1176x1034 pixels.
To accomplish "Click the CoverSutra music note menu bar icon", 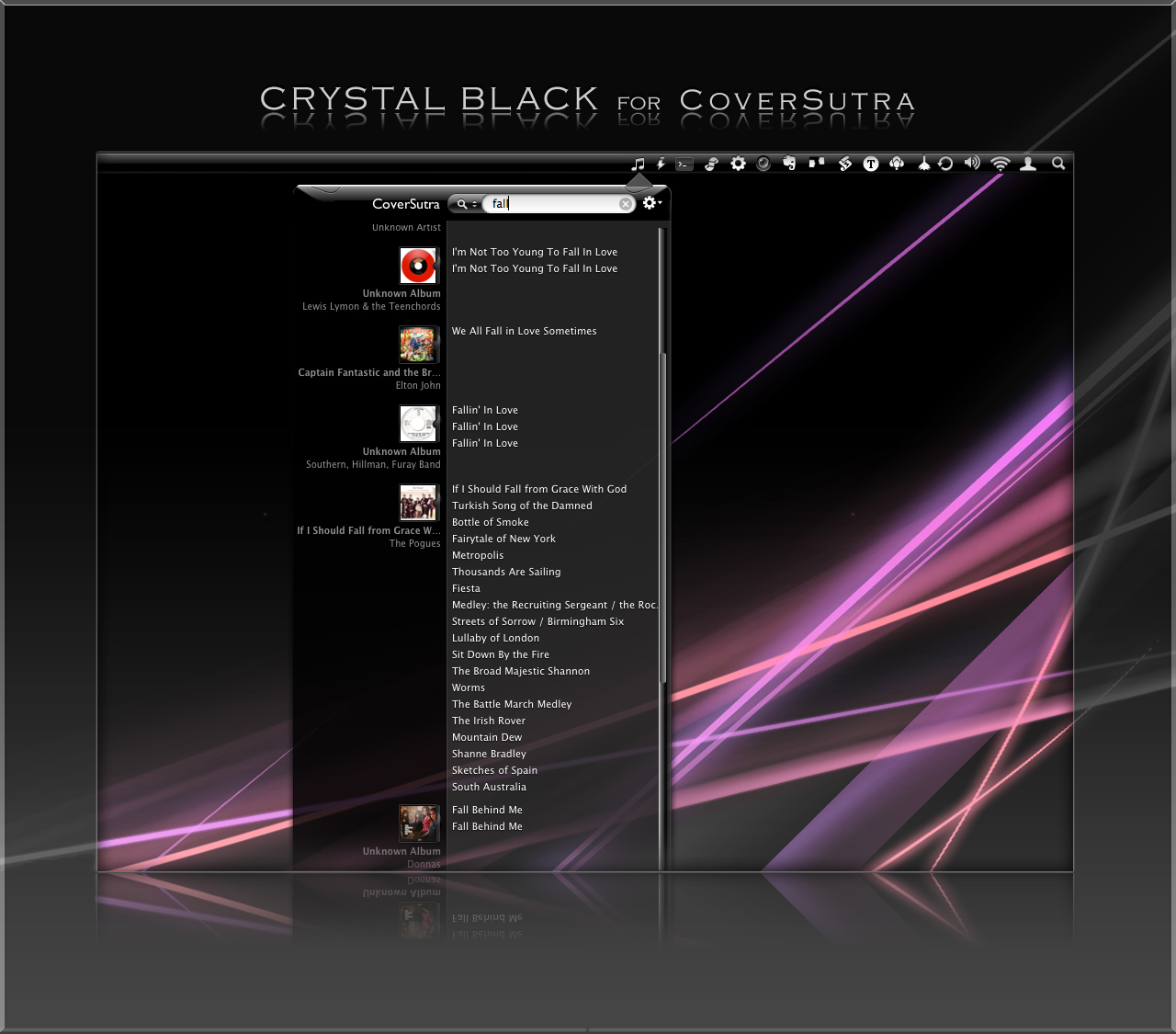I will point(639,164).
